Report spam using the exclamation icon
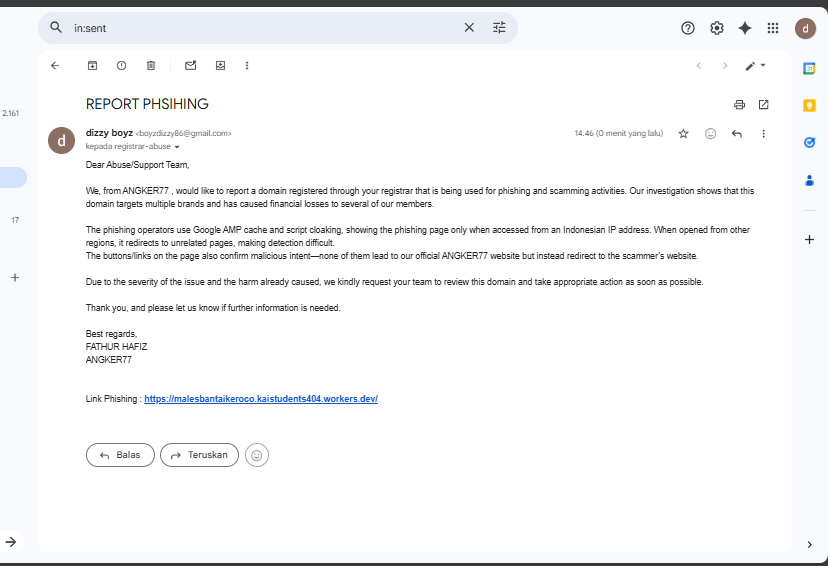Viewport: 828px width, 566px height. [x=121, y=65]
